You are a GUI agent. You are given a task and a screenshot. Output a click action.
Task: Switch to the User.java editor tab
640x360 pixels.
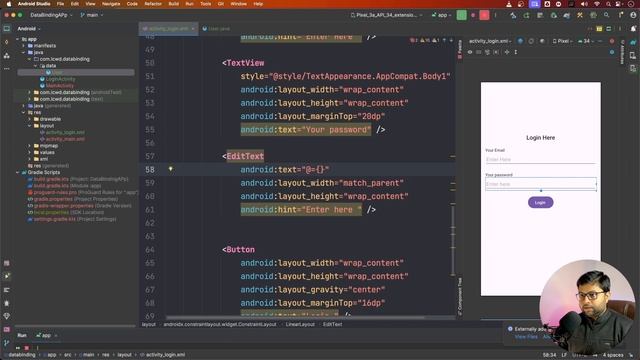[216, 29]
